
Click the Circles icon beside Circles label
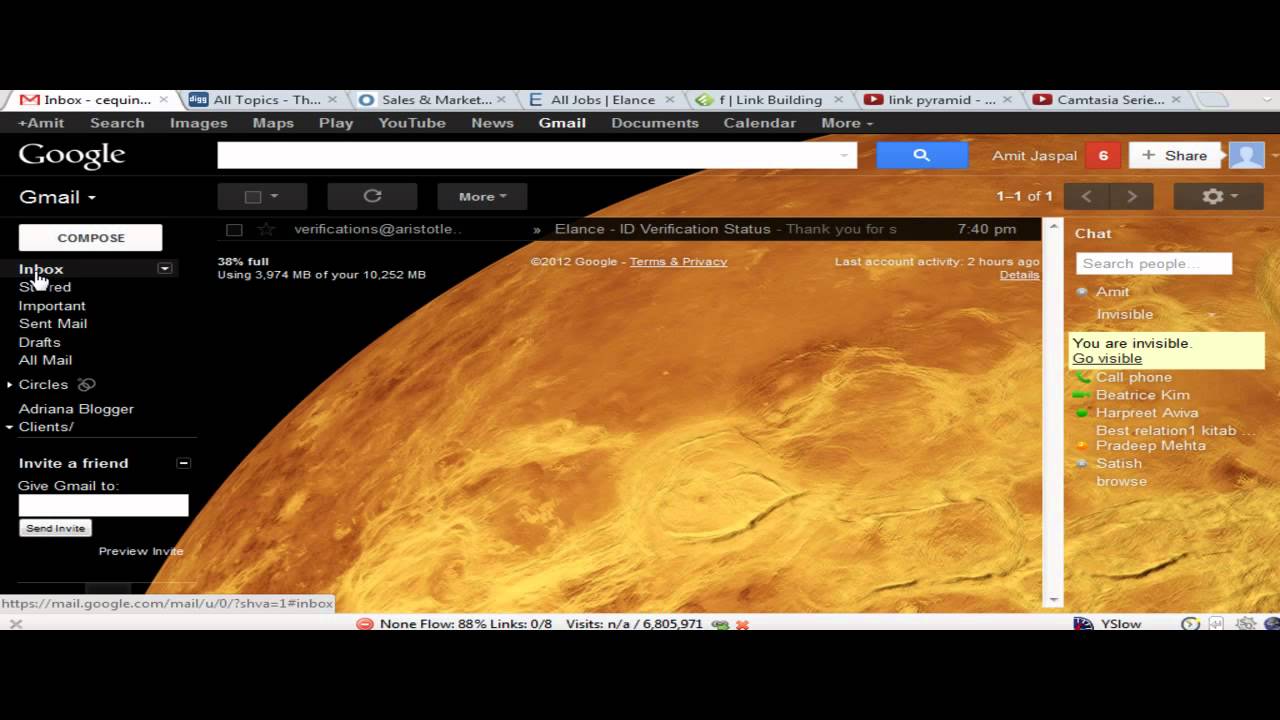click(x=87, y=384)
